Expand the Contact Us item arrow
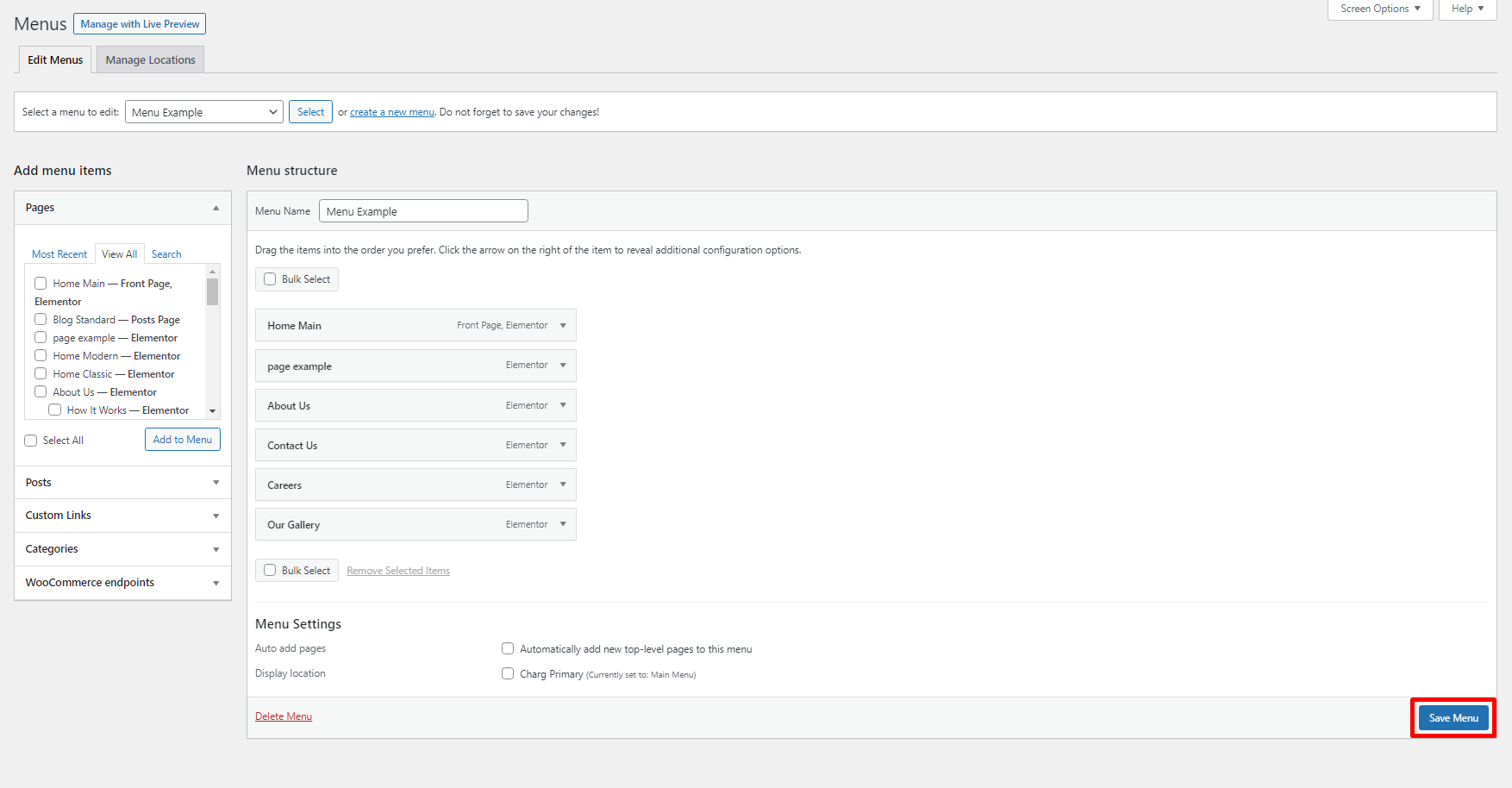The image size is (1512, 788). [x=563, y=445]
